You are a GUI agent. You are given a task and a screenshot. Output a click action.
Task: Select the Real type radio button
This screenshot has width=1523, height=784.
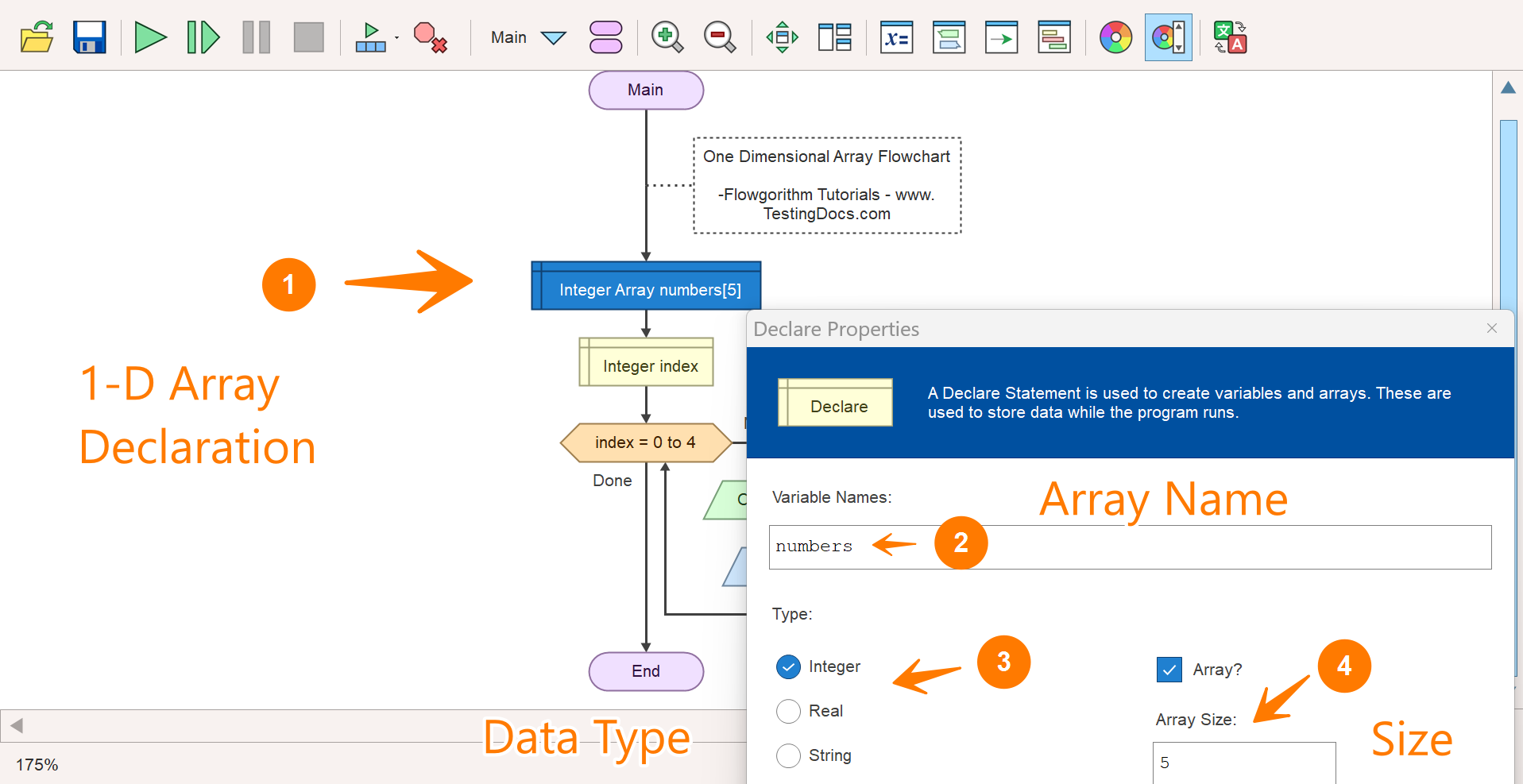point(788,712)
